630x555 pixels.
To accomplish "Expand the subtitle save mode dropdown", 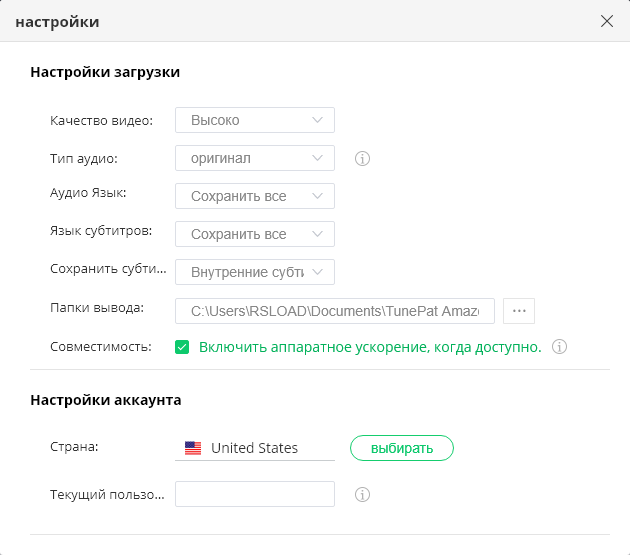I will coord(255,272).
